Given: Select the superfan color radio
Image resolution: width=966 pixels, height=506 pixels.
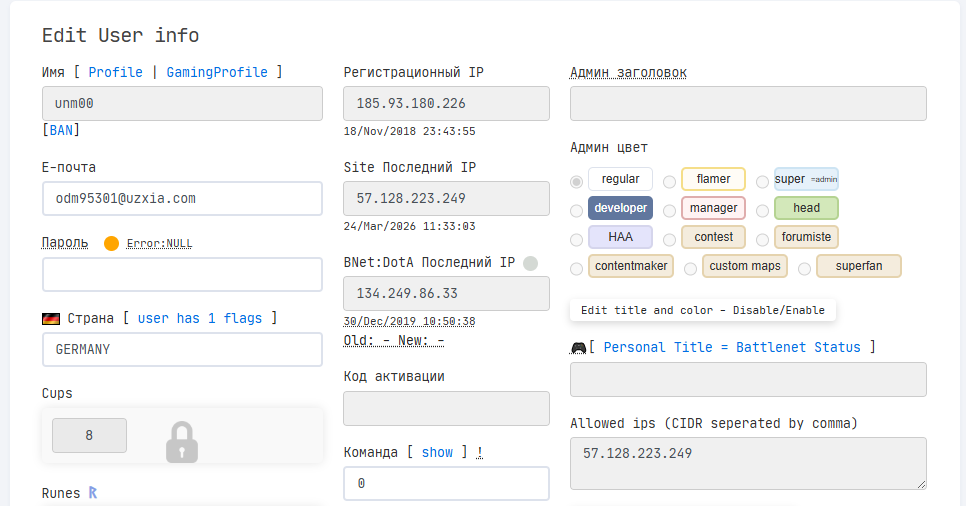Looking at the screenshot, I should point(805,269).
